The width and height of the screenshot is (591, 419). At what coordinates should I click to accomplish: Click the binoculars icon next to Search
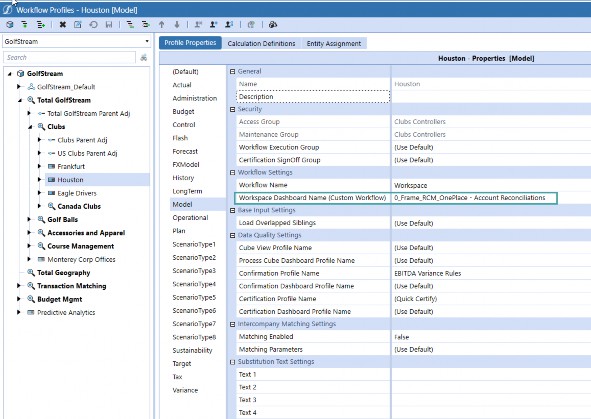point(144,57)
